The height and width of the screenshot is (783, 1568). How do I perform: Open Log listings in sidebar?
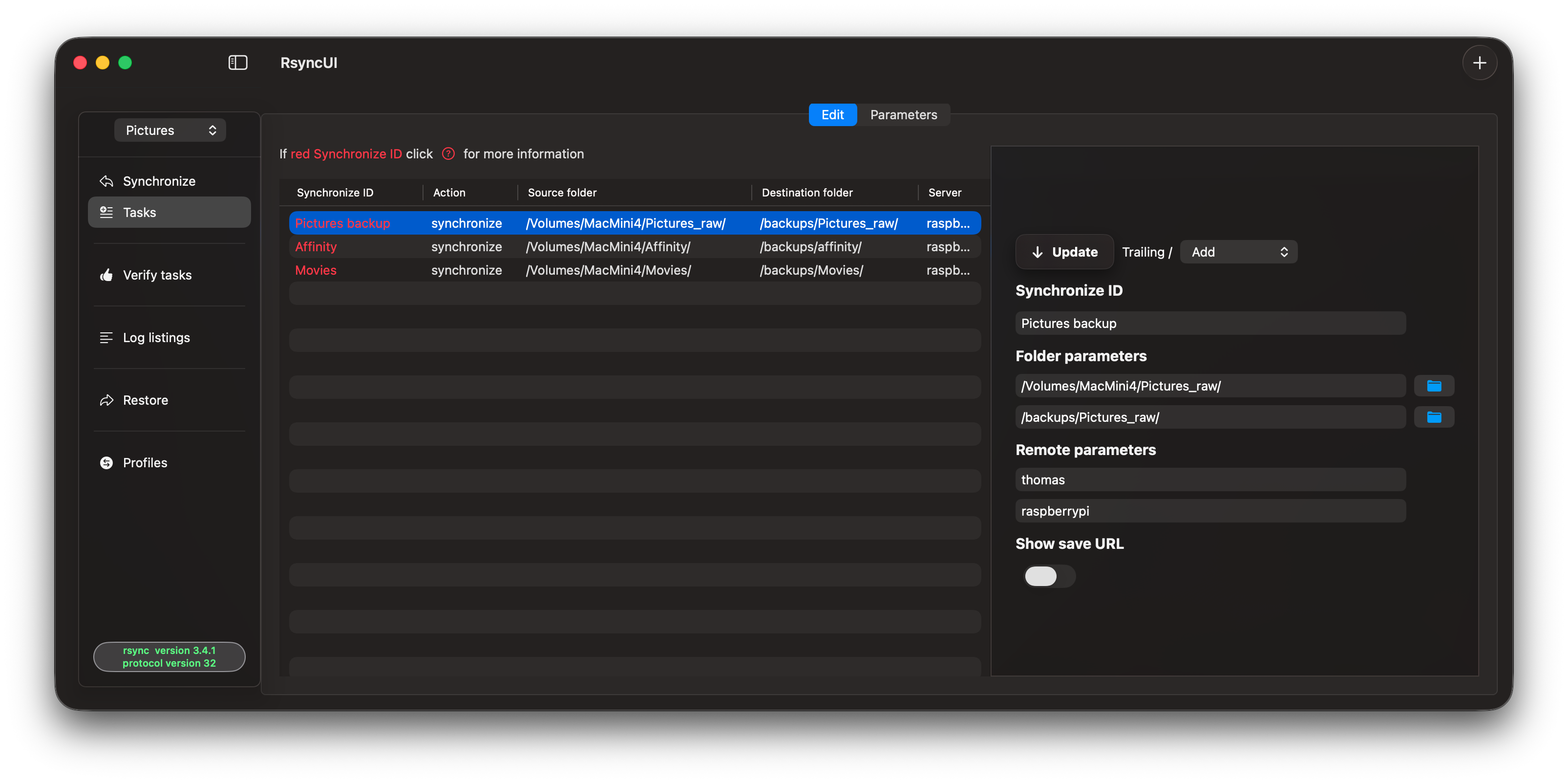tap(156, 338)
